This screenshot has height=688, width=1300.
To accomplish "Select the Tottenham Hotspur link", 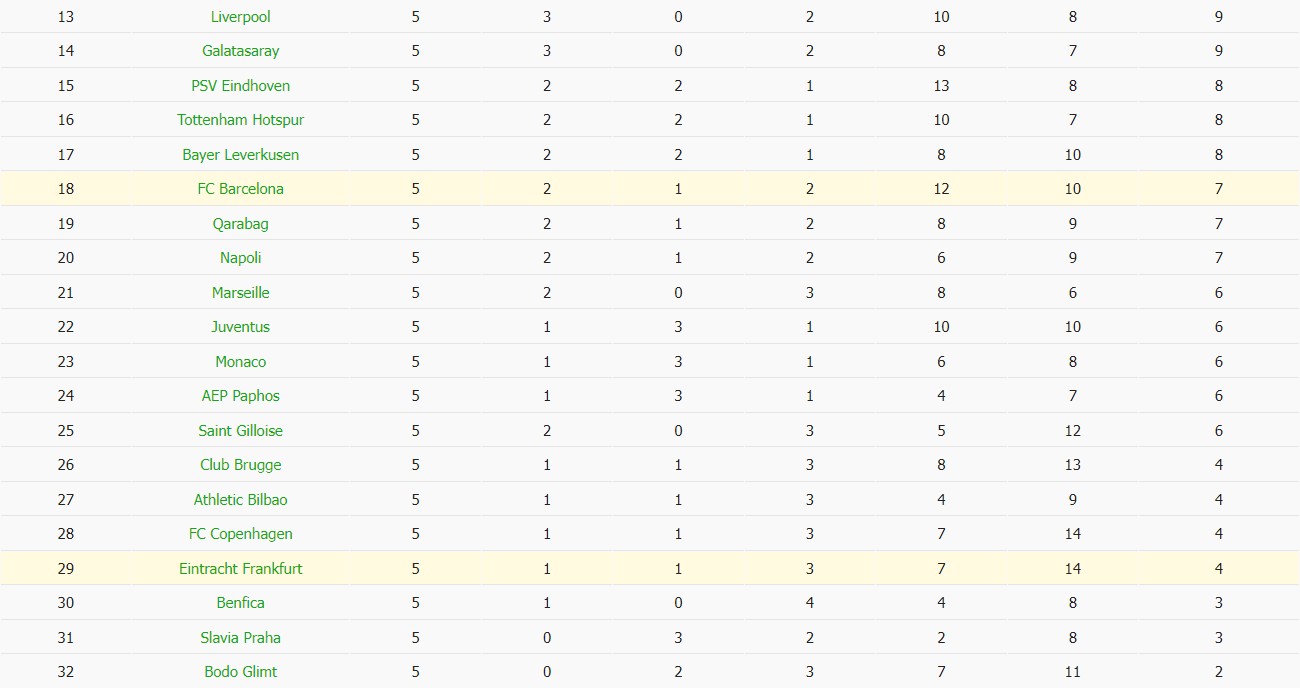I will (x=241, y=120).
